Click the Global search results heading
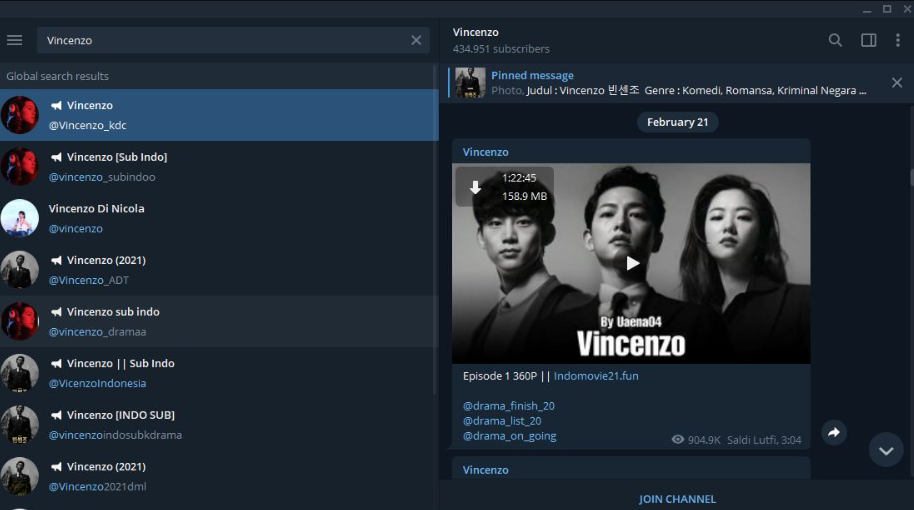 pos(57,76)
